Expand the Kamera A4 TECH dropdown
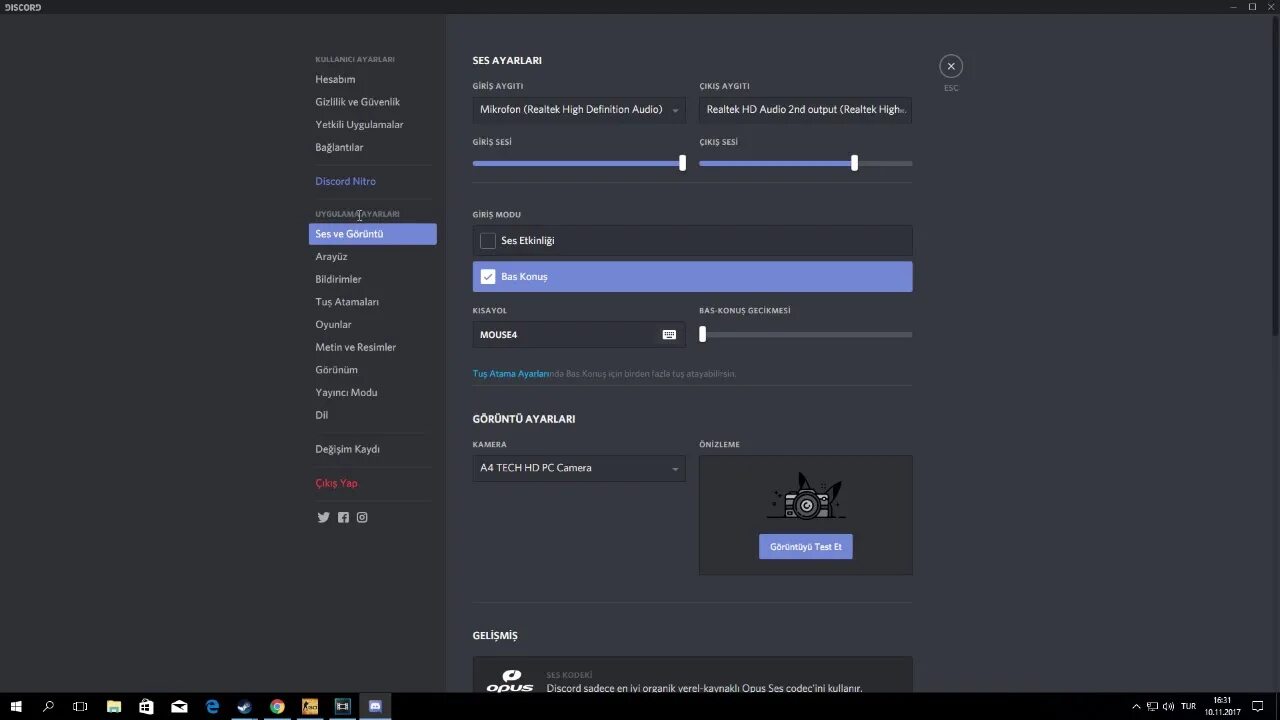Screen dimensions: 1280x720 coord(579,468)
